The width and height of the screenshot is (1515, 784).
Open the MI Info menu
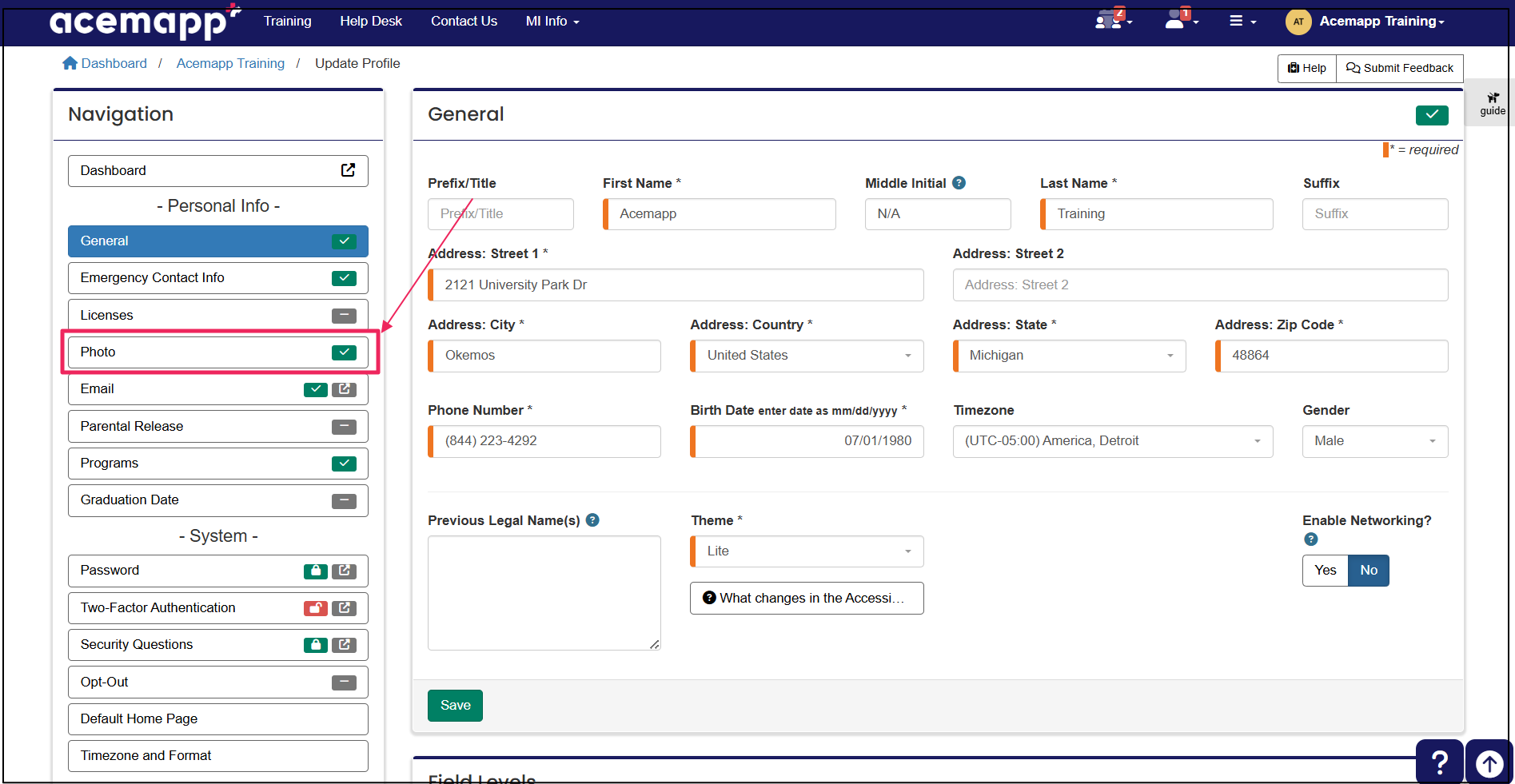pyautogui.click(x=552, y=22)
